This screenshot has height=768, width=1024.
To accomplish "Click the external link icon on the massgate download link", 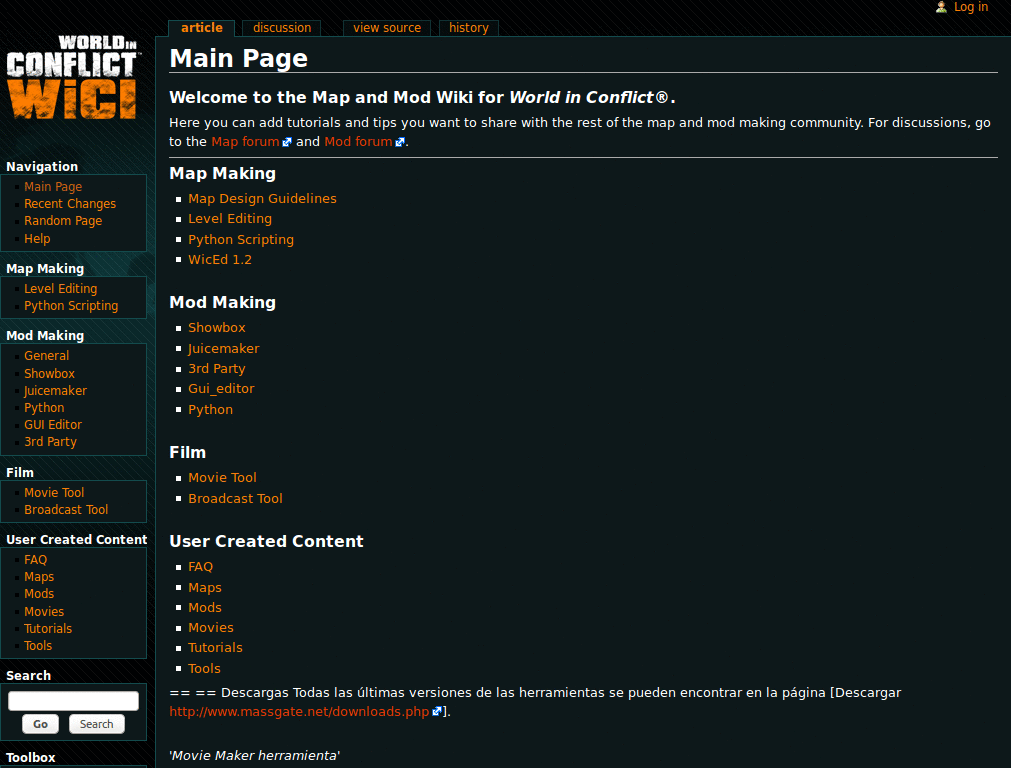I will 437,711.
